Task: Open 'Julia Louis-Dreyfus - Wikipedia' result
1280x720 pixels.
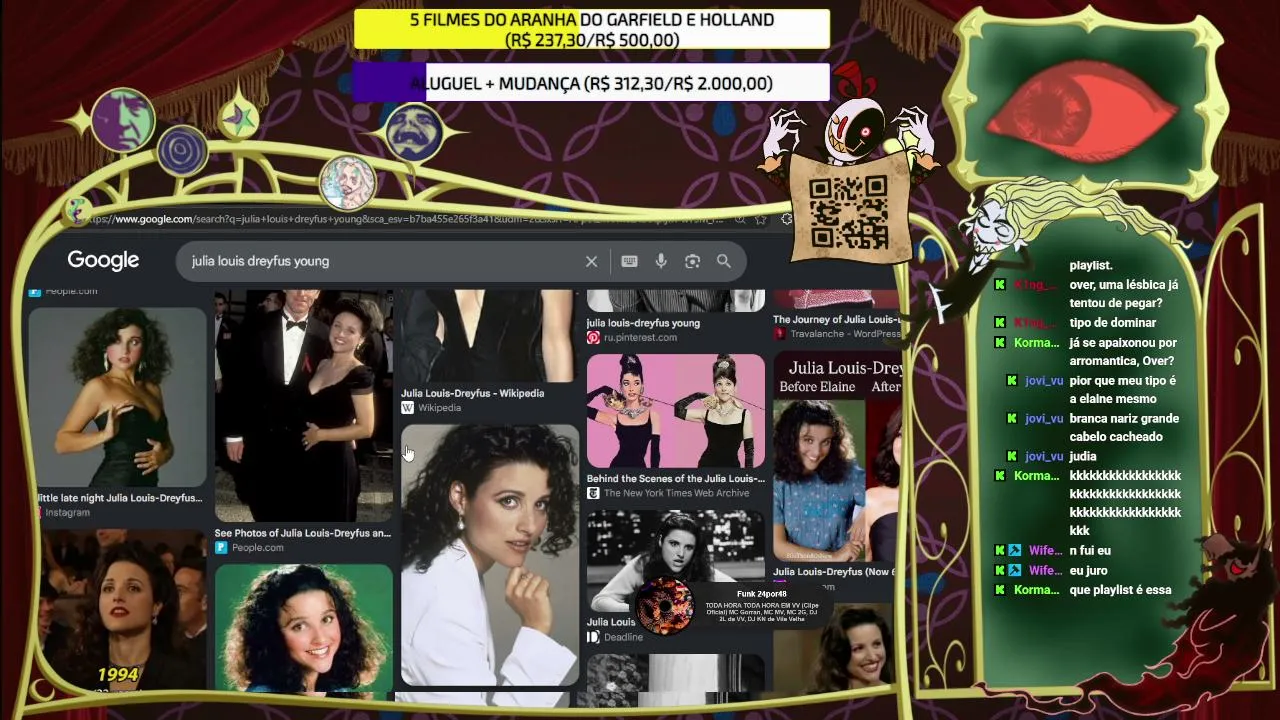Action: (473, 393)
